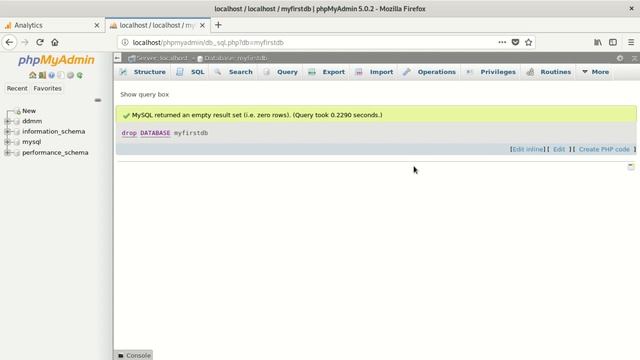Click the small icon below Create PHP code
This screenshot has height=360, width=640.
click(x=631, y=166)
